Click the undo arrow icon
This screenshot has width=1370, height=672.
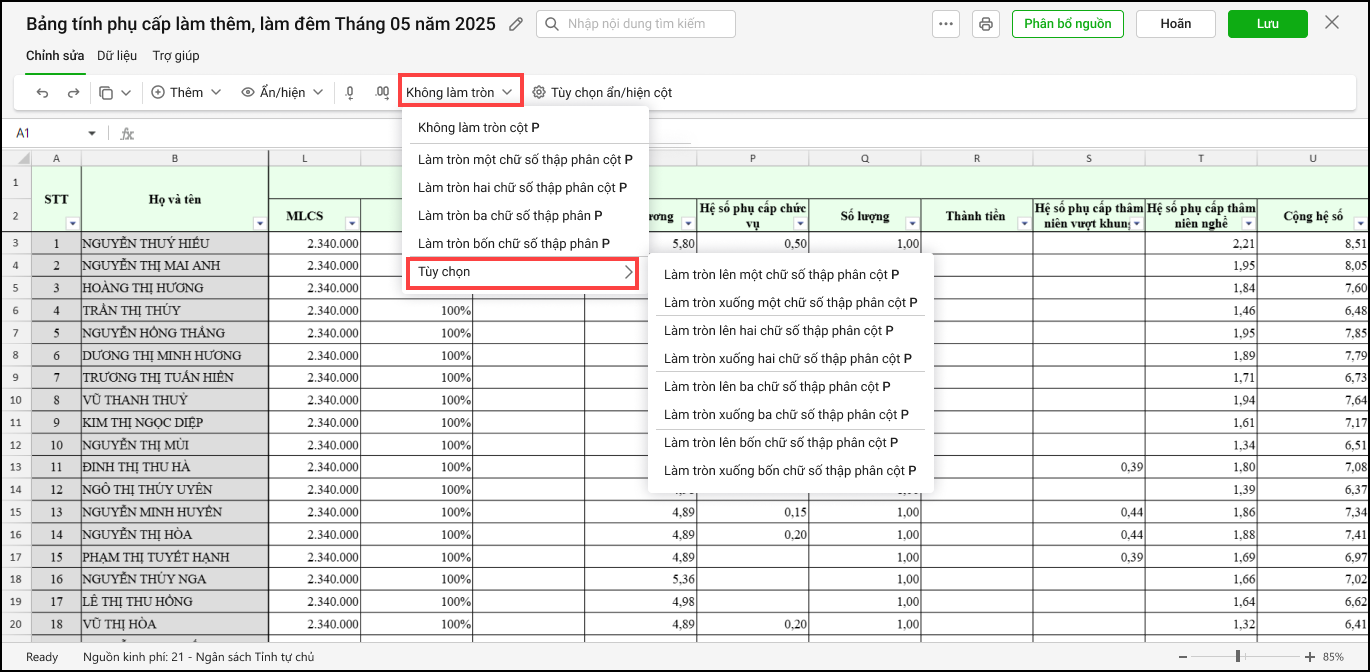(x=42, y=93)
